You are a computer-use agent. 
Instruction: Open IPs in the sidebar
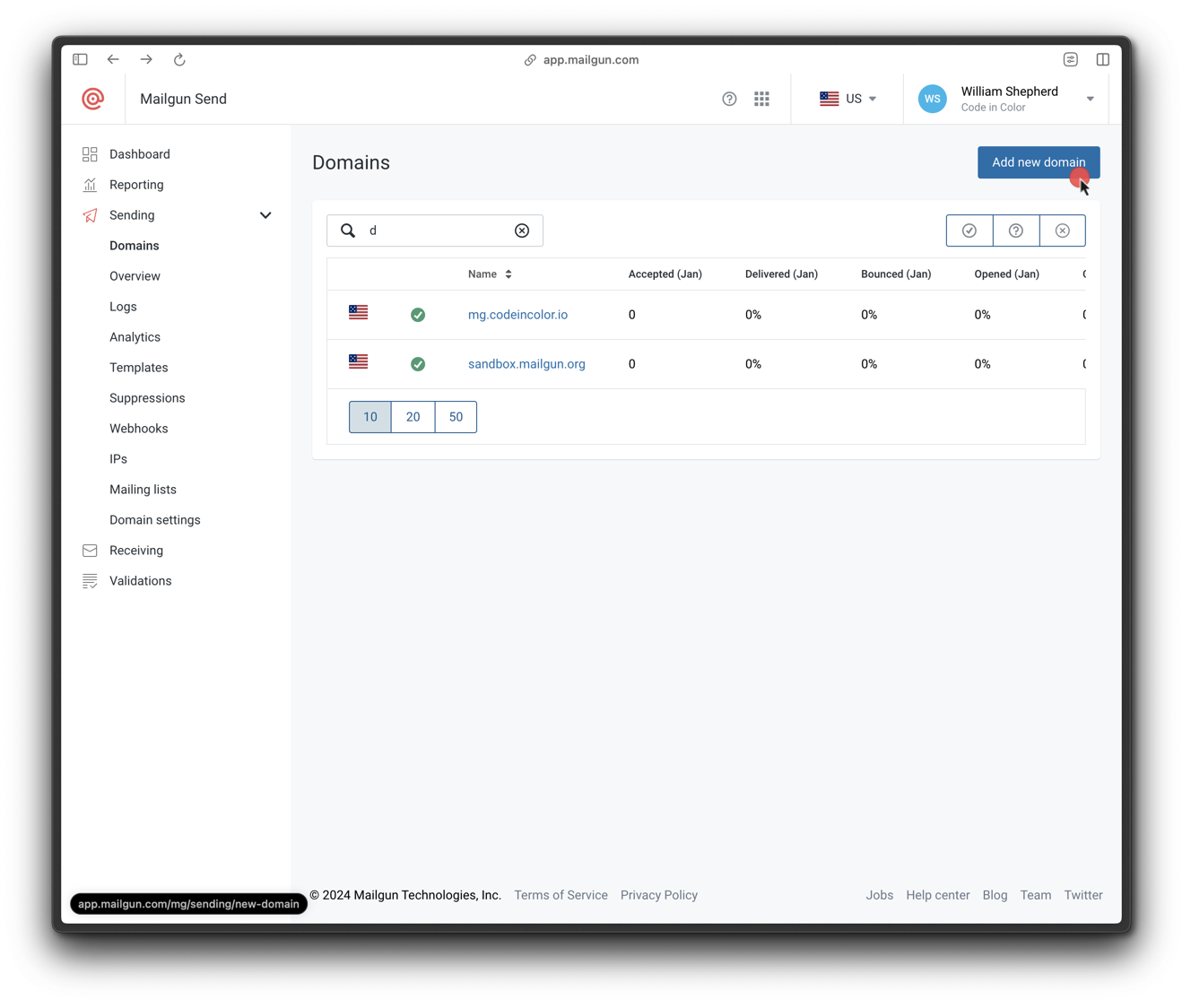click(118, 459)
